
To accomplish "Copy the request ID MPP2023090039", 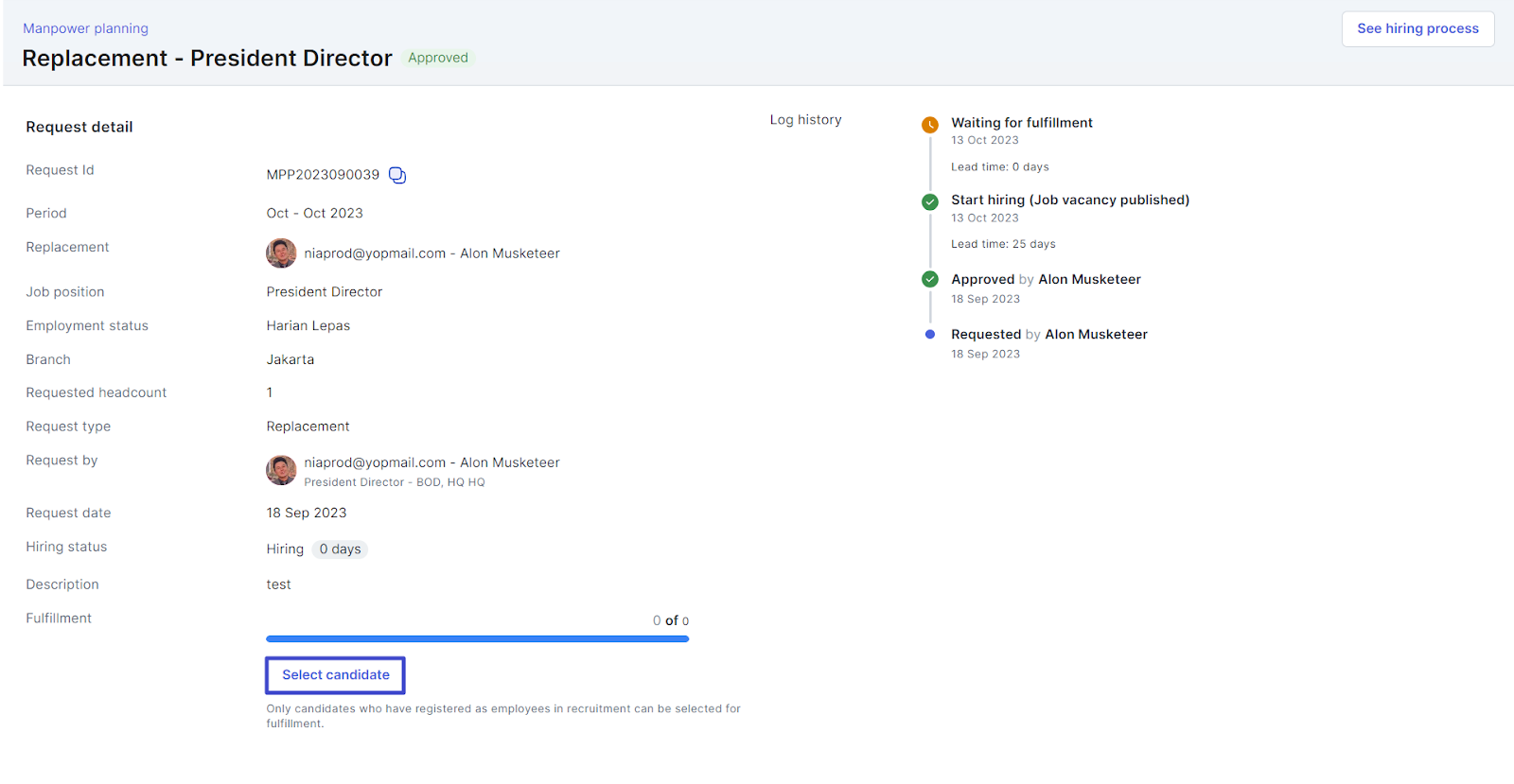I will (397, 176).
